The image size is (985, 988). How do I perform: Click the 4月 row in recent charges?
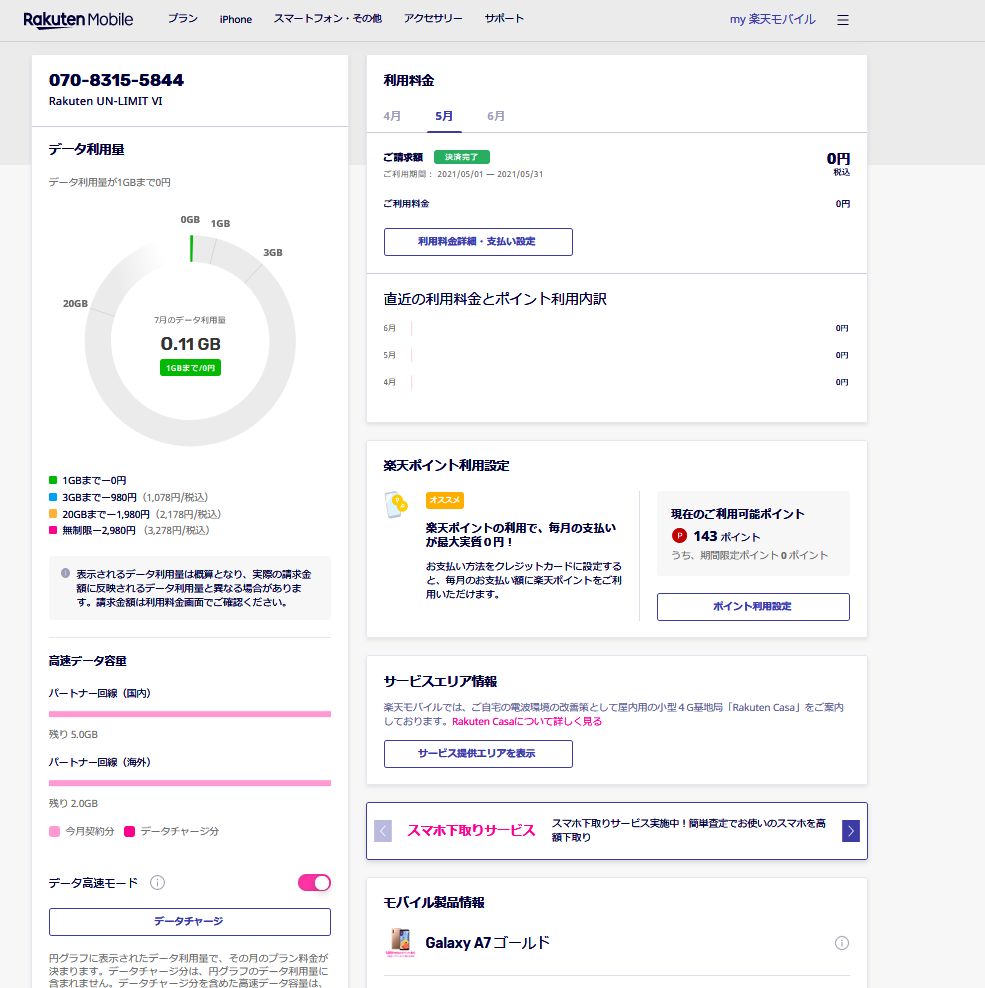(616, 382)
